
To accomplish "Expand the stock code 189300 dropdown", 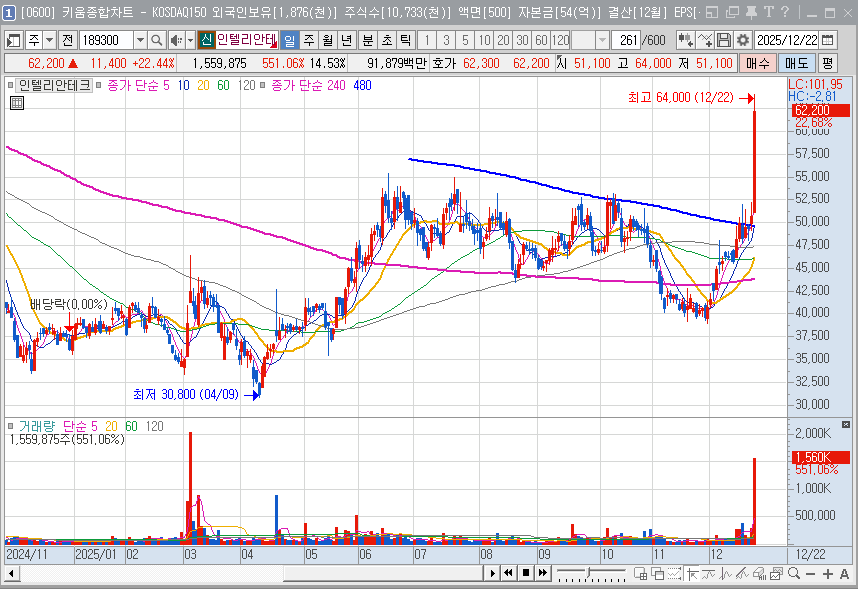I will coord(141,40).
